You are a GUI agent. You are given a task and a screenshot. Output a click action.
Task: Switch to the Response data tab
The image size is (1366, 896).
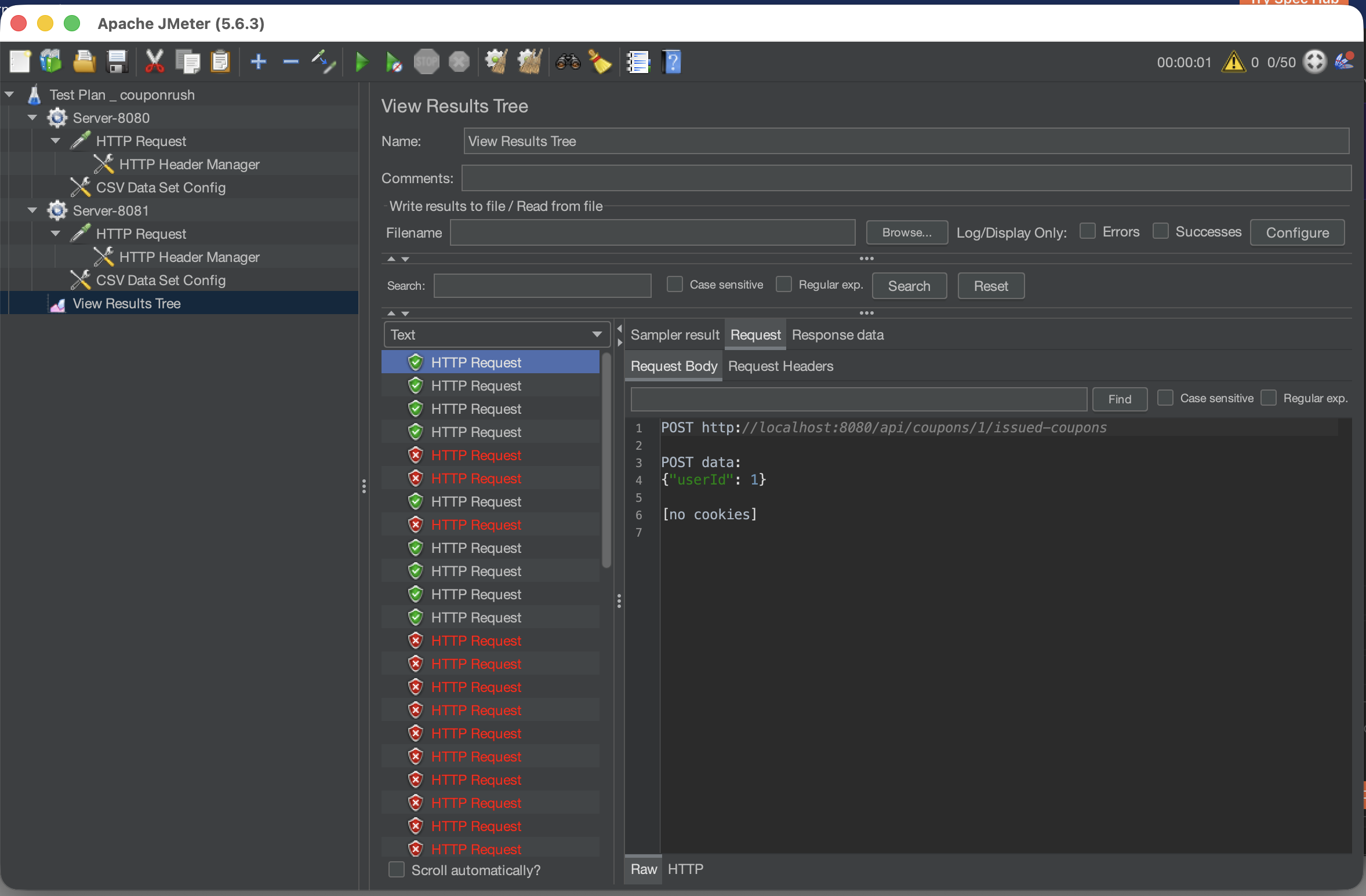(x=838, y=335)
